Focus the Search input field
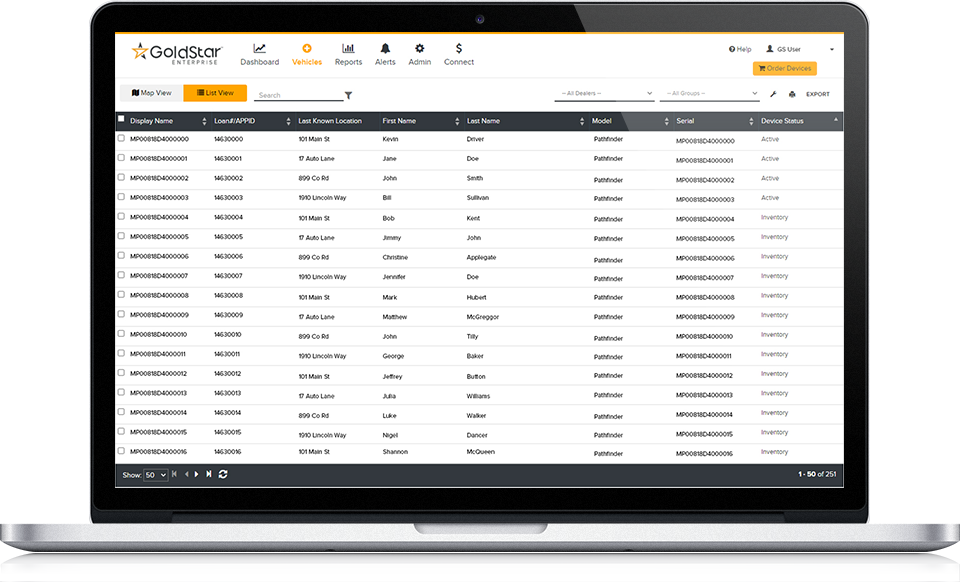 (298, 95)
